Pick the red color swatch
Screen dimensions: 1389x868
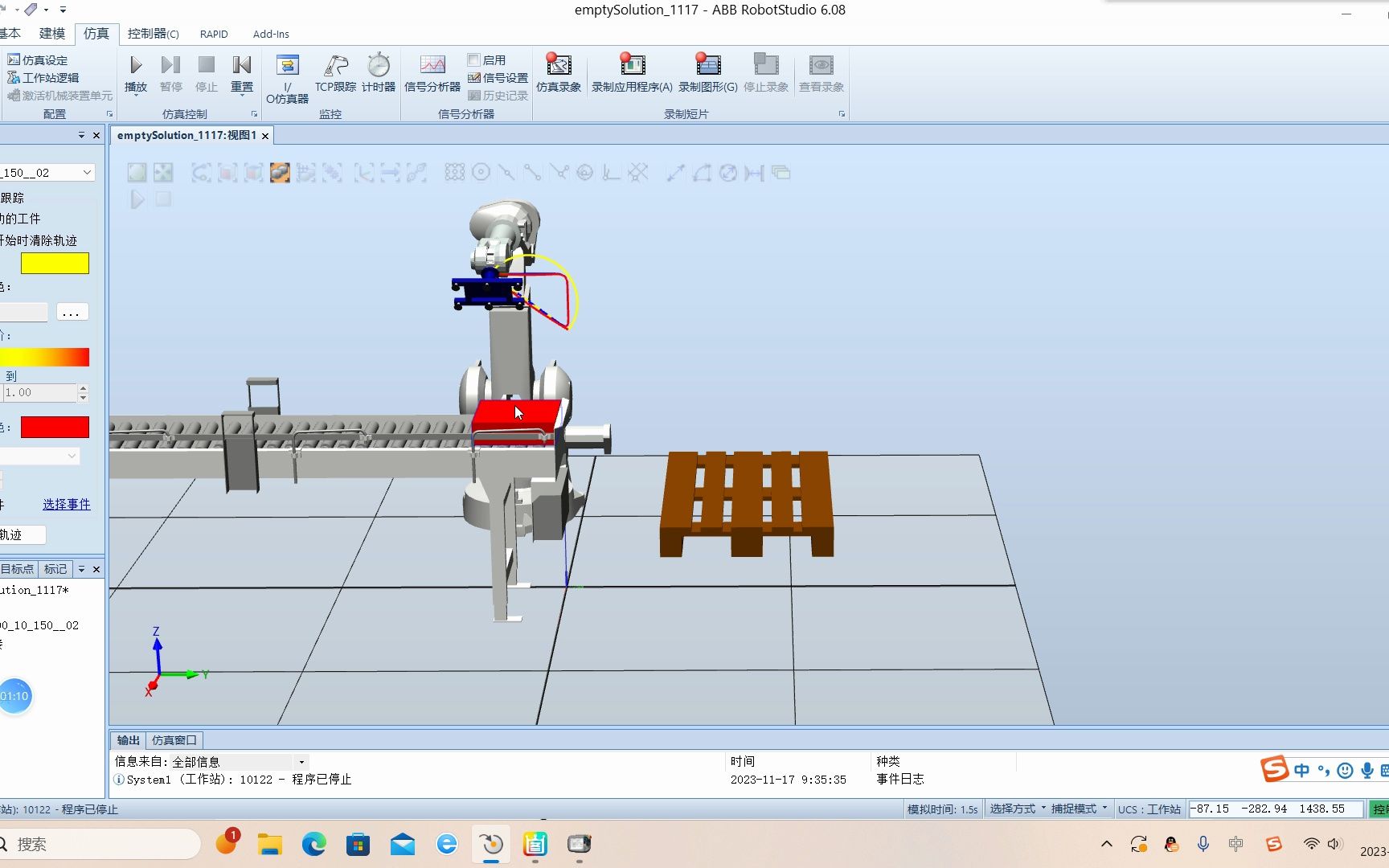55,427
